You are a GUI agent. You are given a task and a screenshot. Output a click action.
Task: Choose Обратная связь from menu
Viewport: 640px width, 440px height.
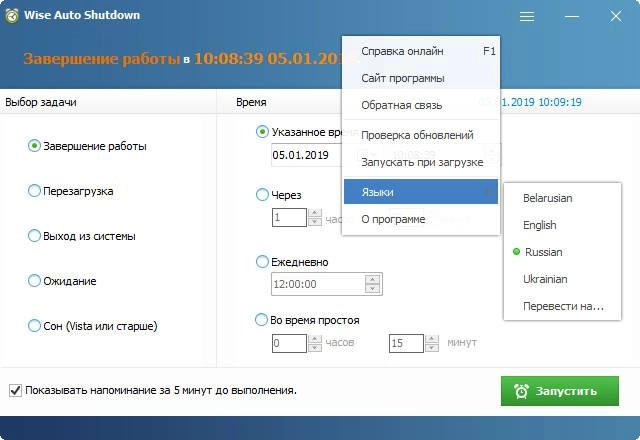pyautogui.click(x=421, y=105)
